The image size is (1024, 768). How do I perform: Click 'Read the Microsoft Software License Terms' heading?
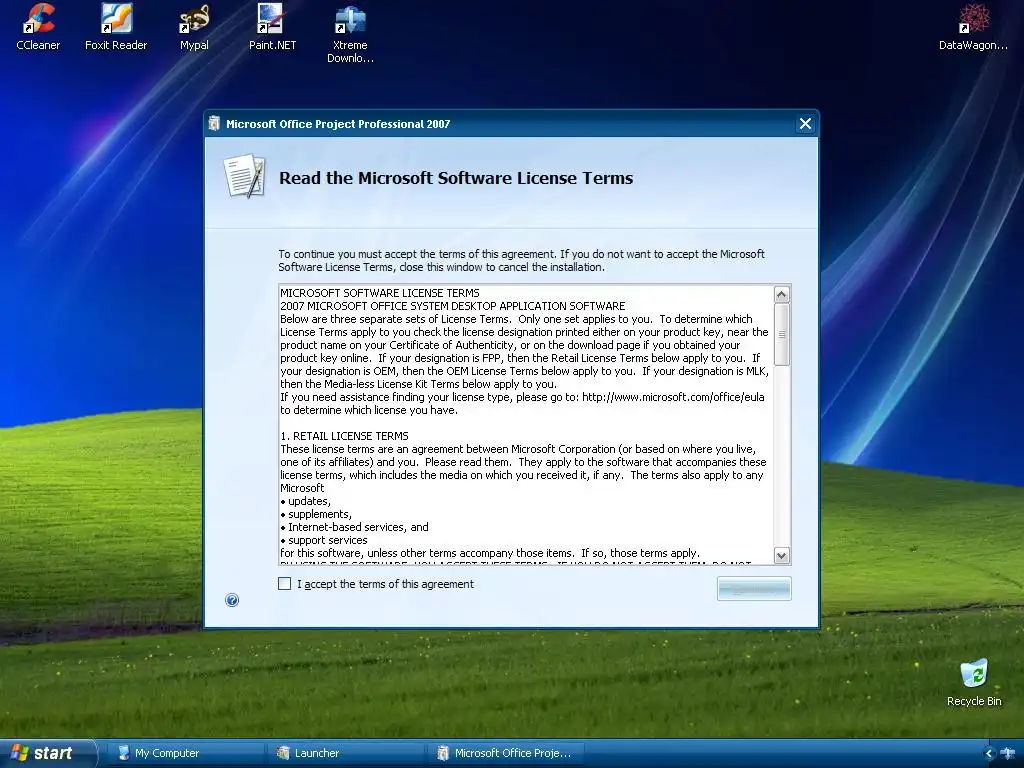(x=456, y=178)
